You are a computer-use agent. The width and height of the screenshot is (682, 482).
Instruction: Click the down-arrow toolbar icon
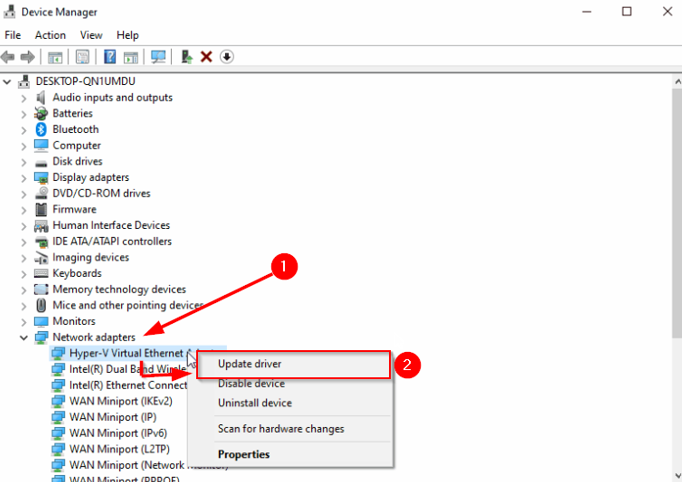tap(227, 57)
